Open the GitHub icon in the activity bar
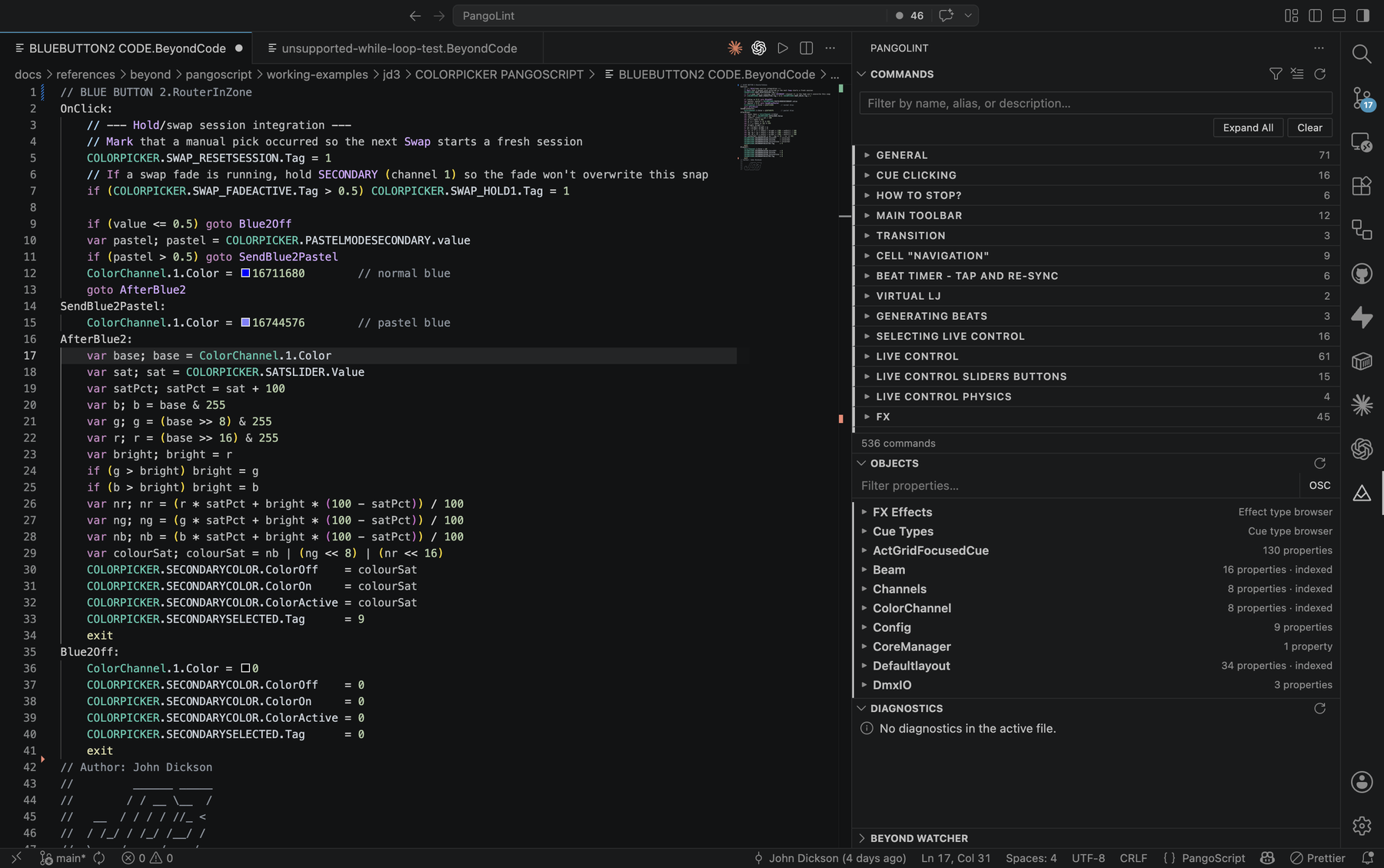The width and height of the screenshot is (1384, 868). [1362, 274]
